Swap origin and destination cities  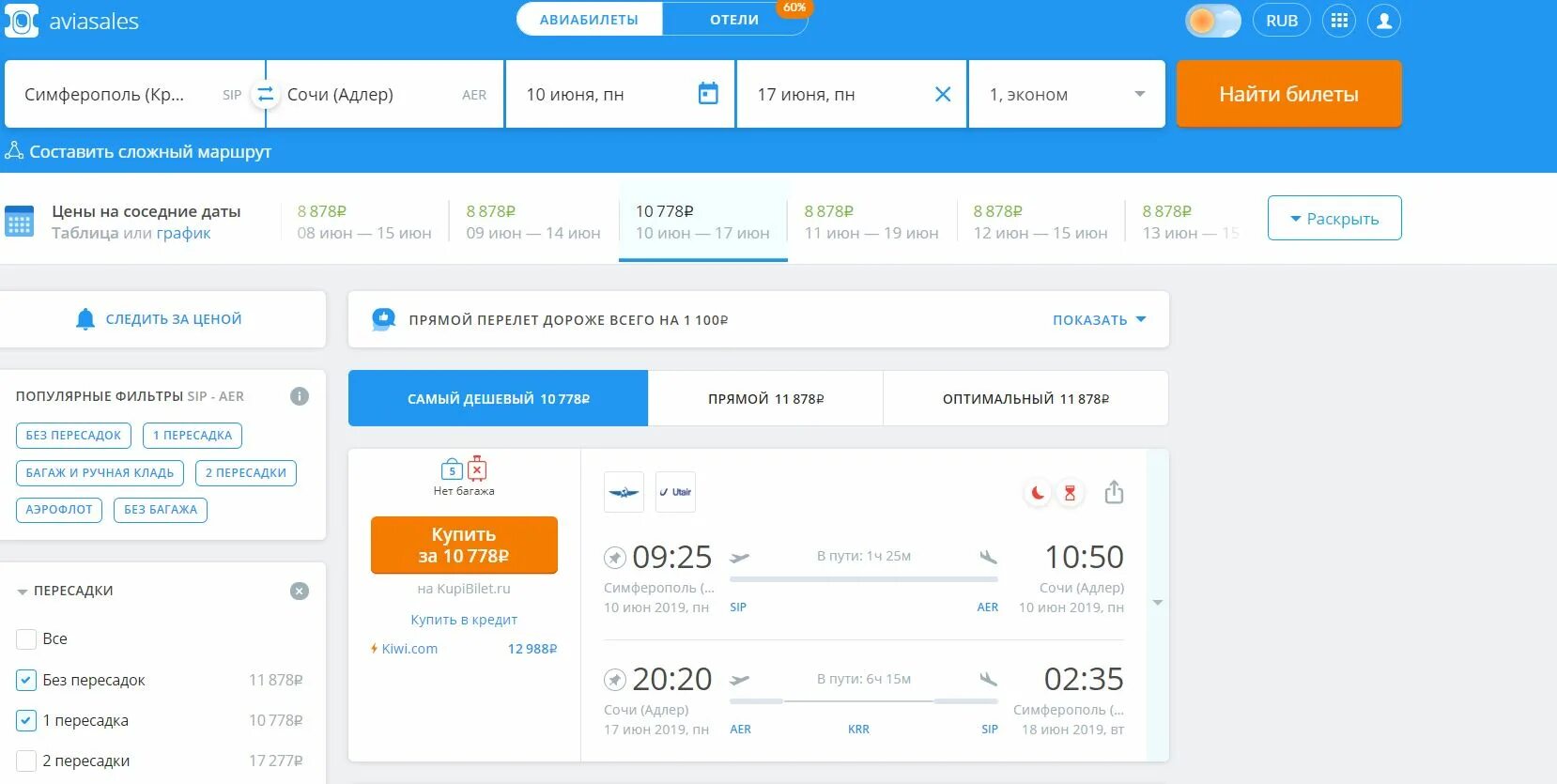pos(266,94)
